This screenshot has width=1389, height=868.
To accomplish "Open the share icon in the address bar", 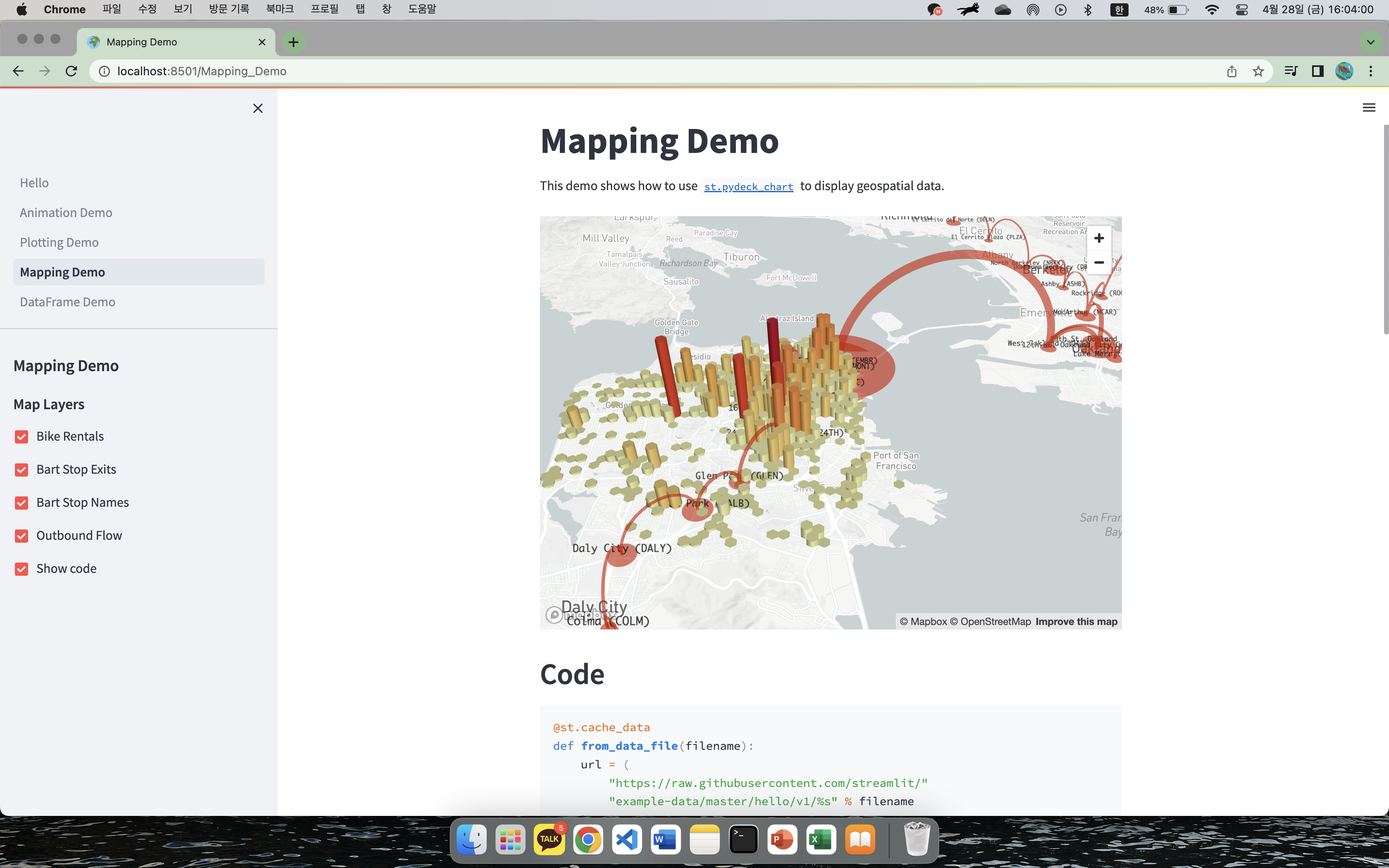I will 1232,71.
